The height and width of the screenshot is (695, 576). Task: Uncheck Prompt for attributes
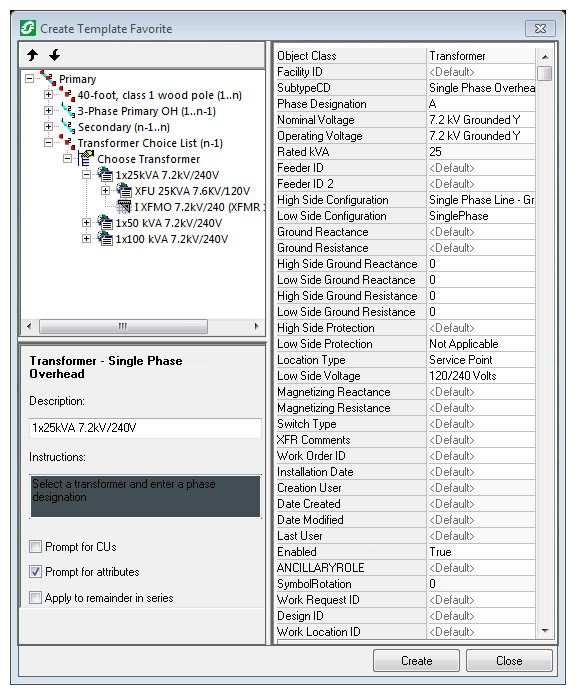(35, 572)
